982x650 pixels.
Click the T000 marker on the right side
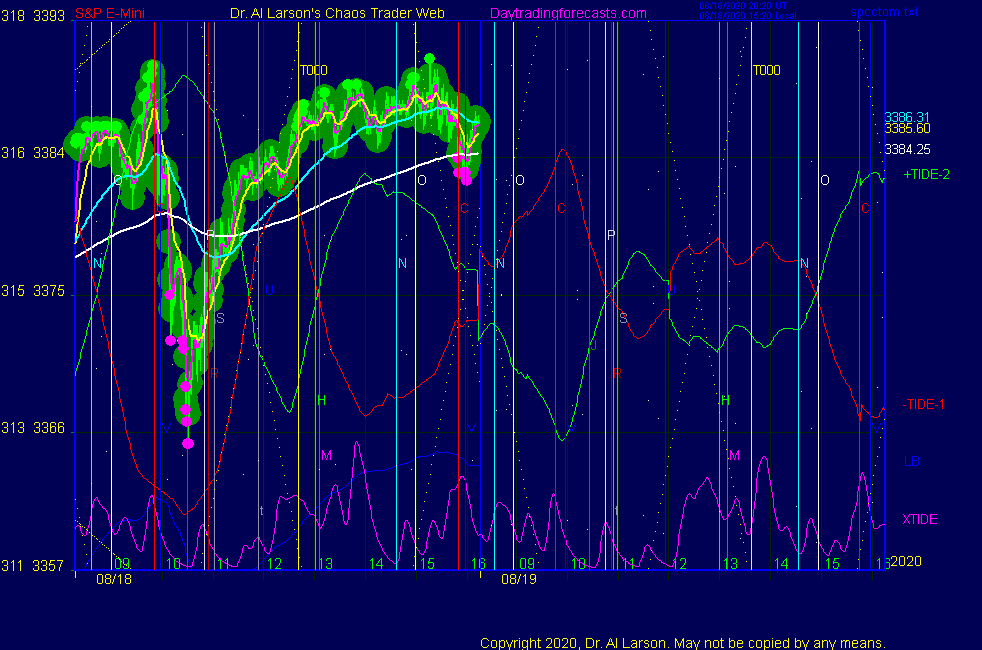pyautogui.click(x=767, y=71)
